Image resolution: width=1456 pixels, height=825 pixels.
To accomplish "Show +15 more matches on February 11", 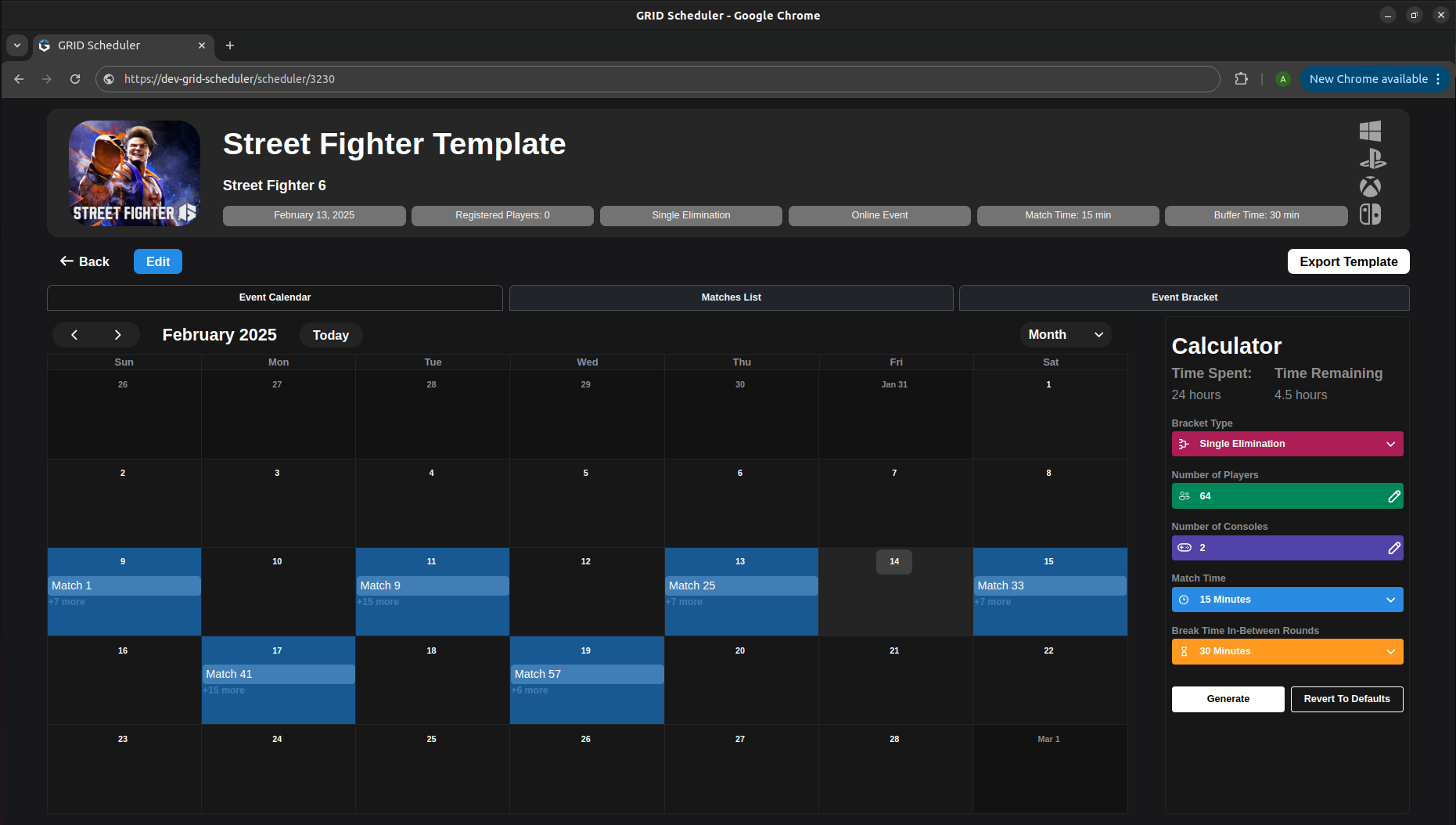I will point(379,602).
